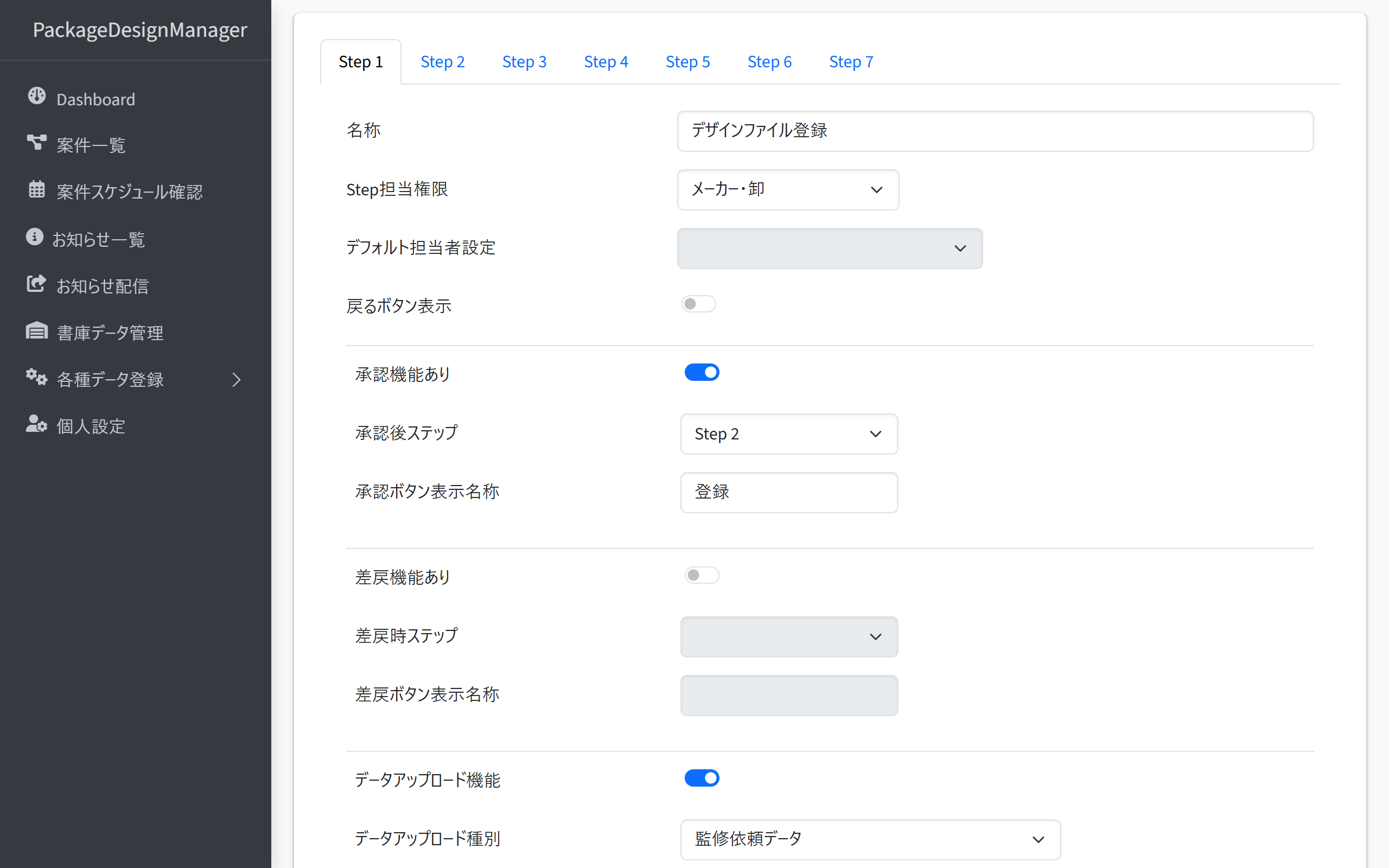This screenshot has width=1389, height=868.
Task: Open the Step担当権限 dropdown
Action: coord(787,189)
